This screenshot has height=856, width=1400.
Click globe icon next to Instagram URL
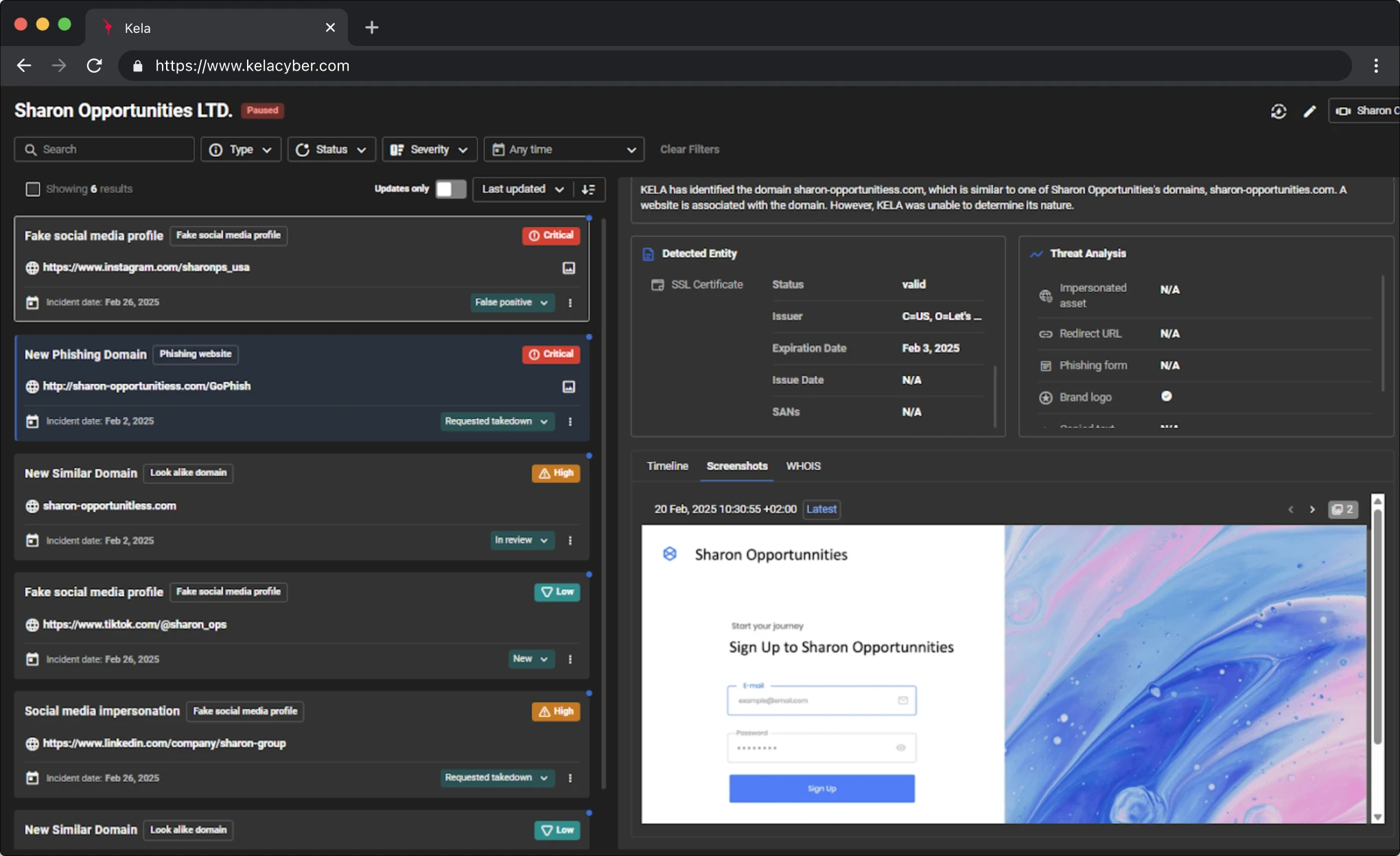point(32,267)
